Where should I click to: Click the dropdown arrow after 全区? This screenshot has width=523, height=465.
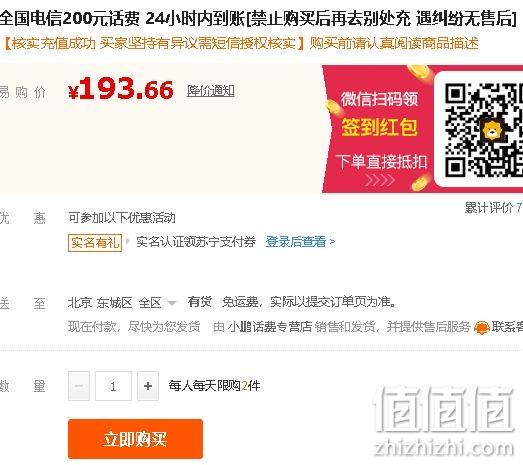pyautogui.click(x=171, y=303)
